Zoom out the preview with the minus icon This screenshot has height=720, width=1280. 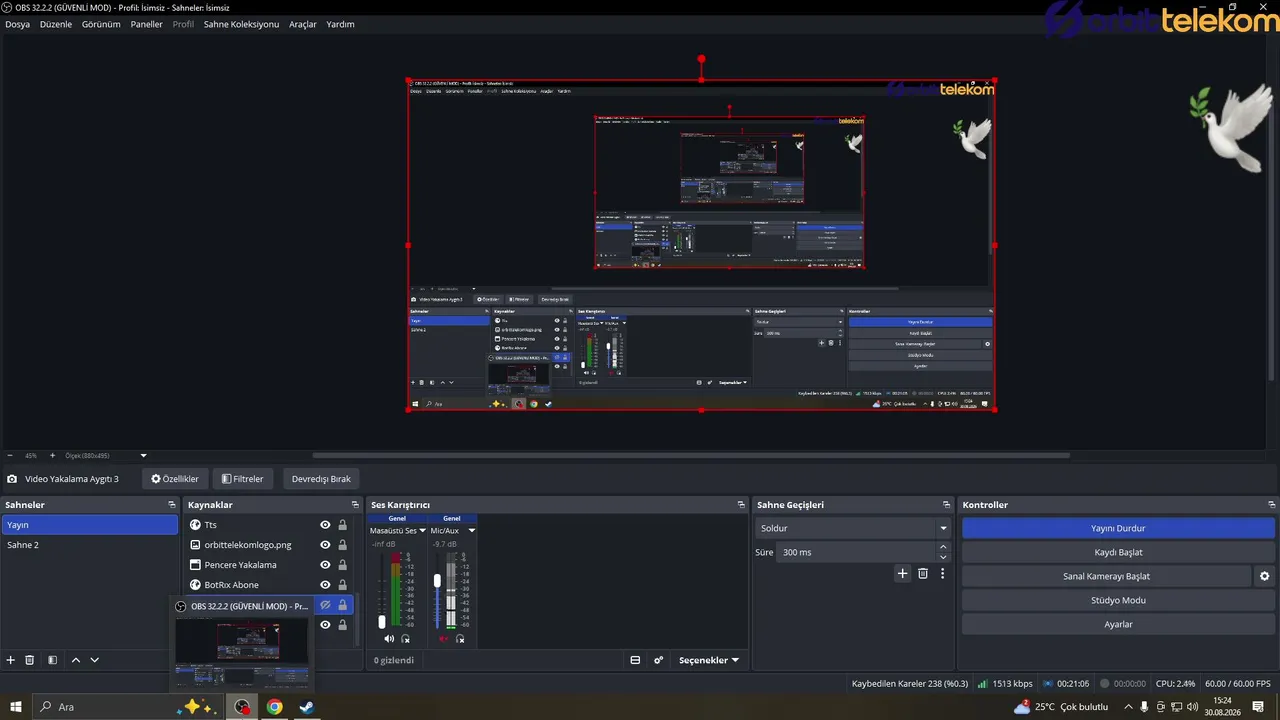click(x=10, y=456)
